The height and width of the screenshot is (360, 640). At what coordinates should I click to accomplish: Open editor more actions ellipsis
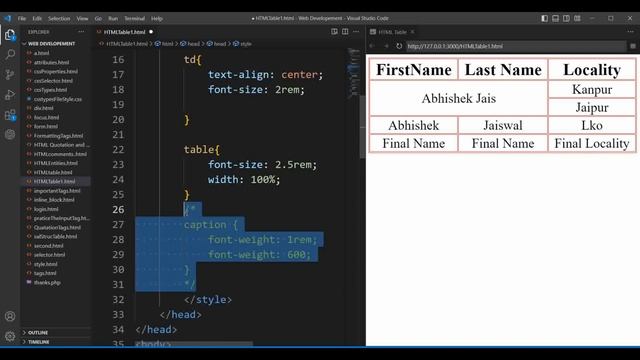coord(356,32)
